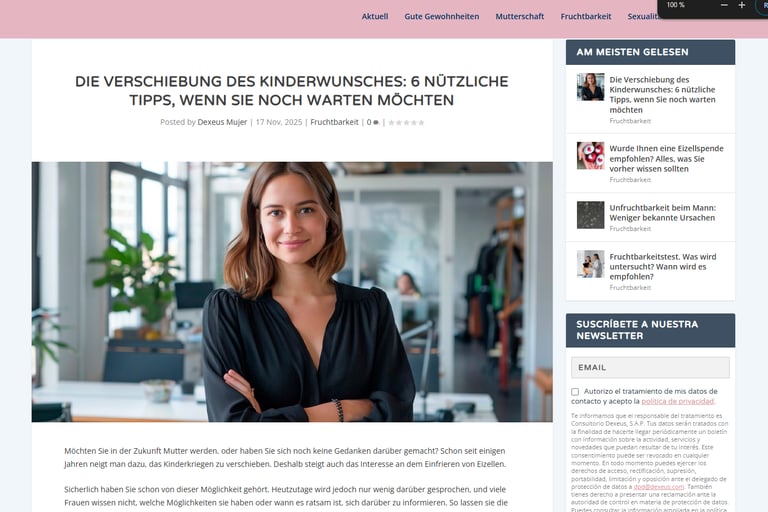The height and width of the screenshot is (512, 768).
Task: Open the Fruchtbarkeitstest article thumbnail
Action: 590,264
